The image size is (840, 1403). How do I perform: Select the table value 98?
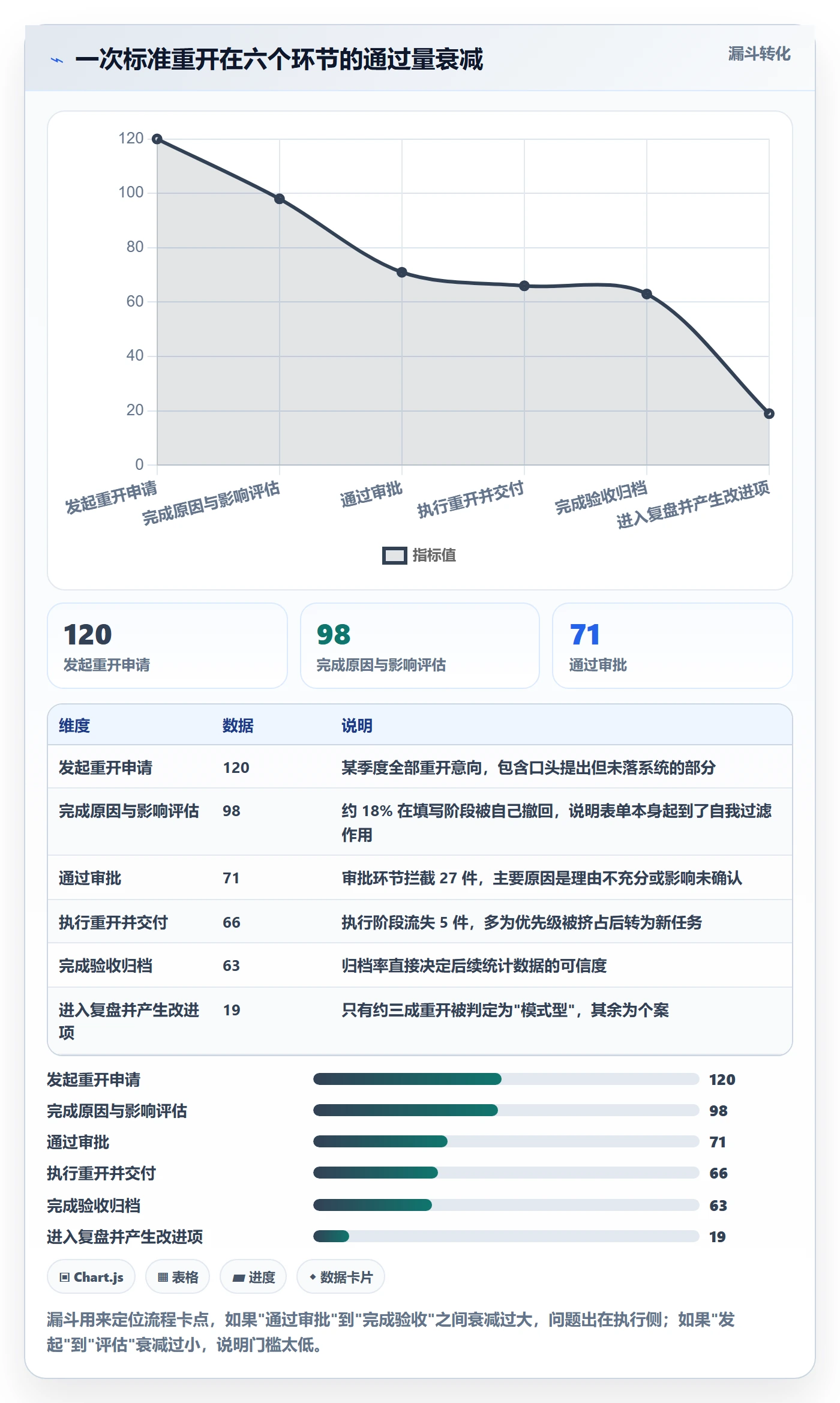click(232, 811)
